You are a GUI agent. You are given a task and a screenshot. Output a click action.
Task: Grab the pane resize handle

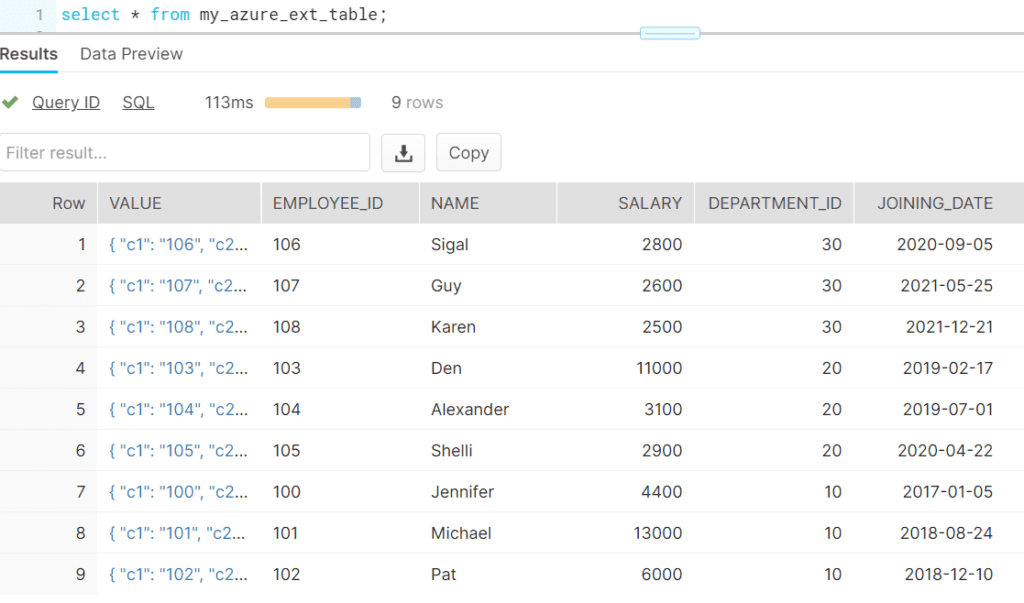coord(670,33)
